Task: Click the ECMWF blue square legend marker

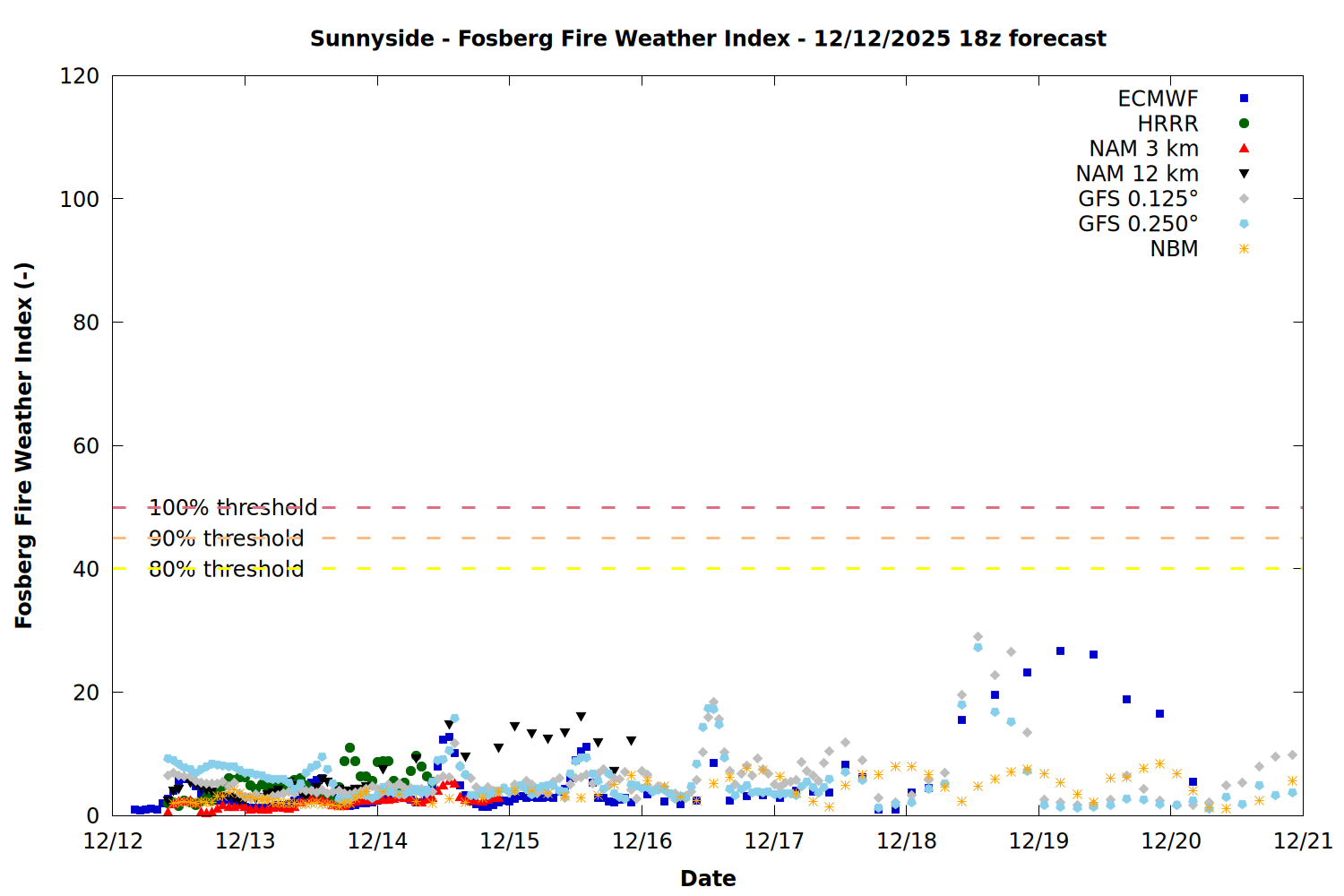Action: tap(1244, 99)
